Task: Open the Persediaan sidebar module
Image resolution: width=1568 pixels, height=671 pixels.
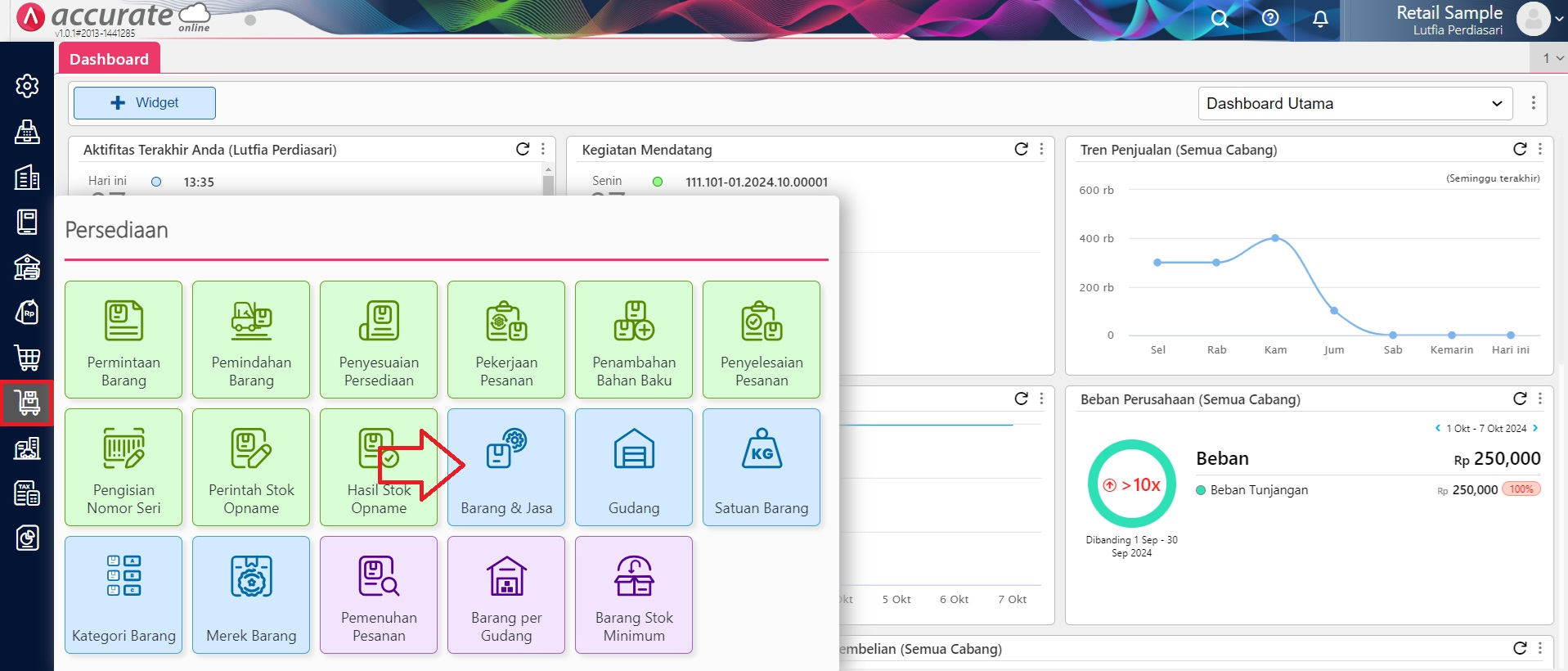Action: pyautogui.click(x=27, y=403)
